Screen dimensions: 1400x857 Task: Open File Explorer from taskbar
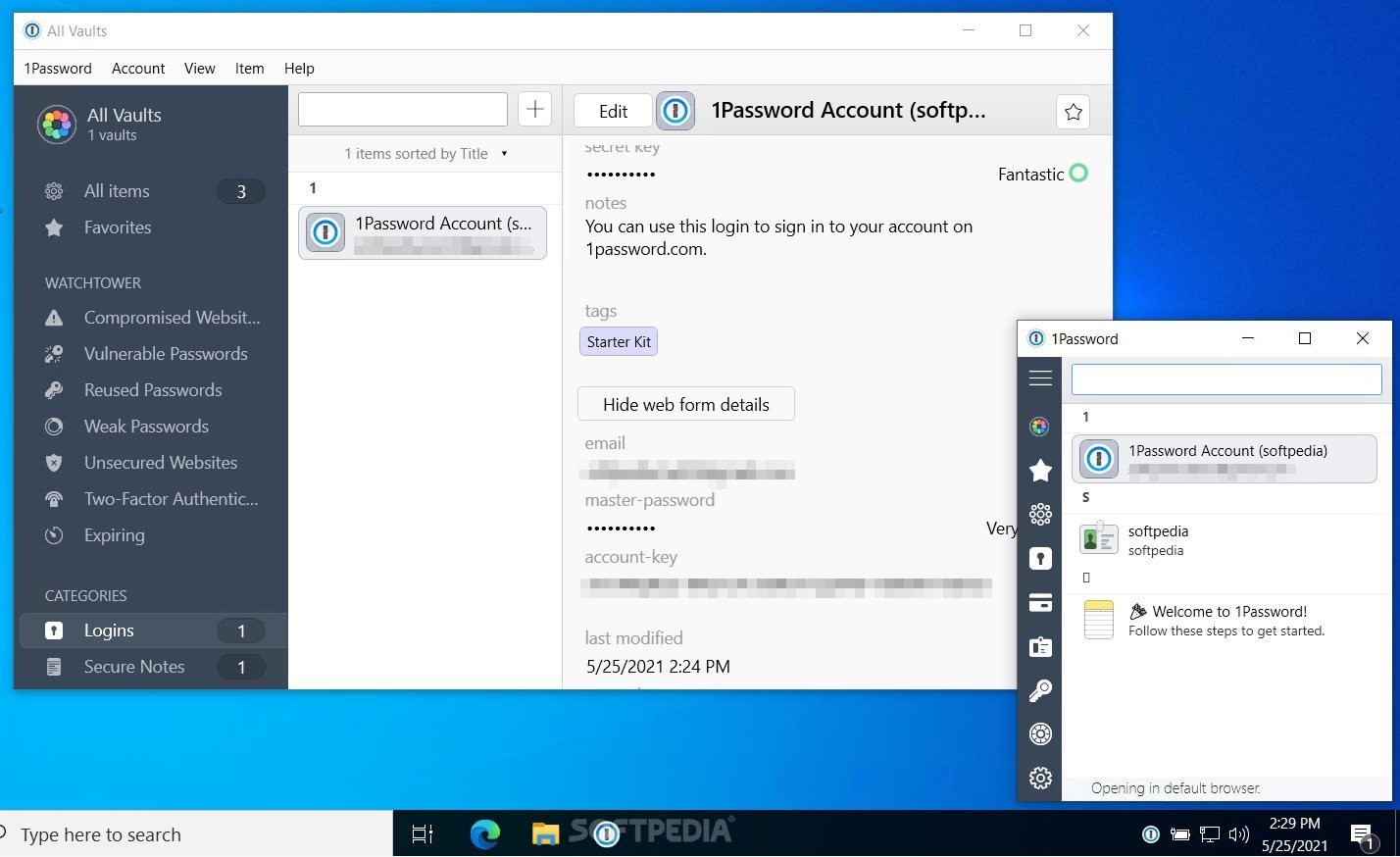coord(545,834)
